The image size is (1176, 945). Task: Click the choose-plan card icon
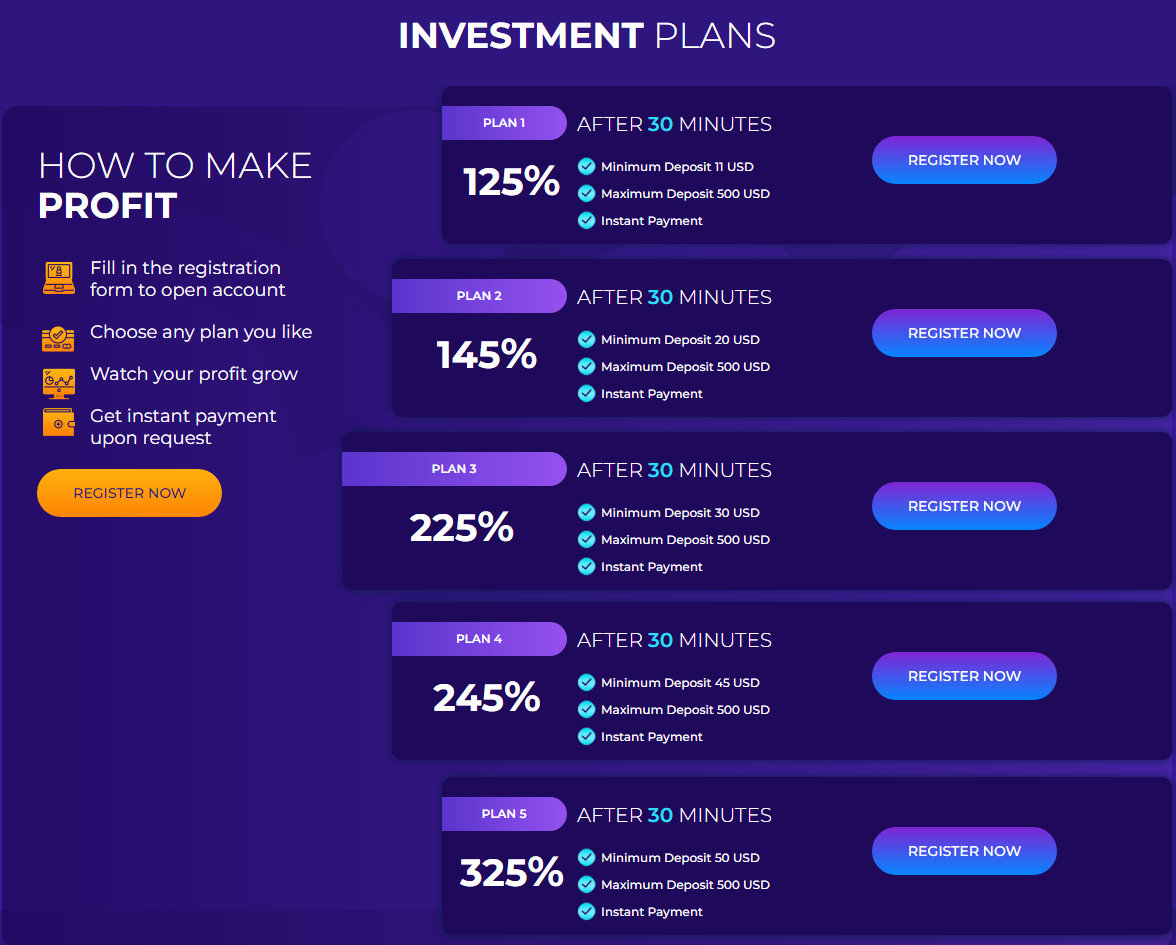click(58, 339)
